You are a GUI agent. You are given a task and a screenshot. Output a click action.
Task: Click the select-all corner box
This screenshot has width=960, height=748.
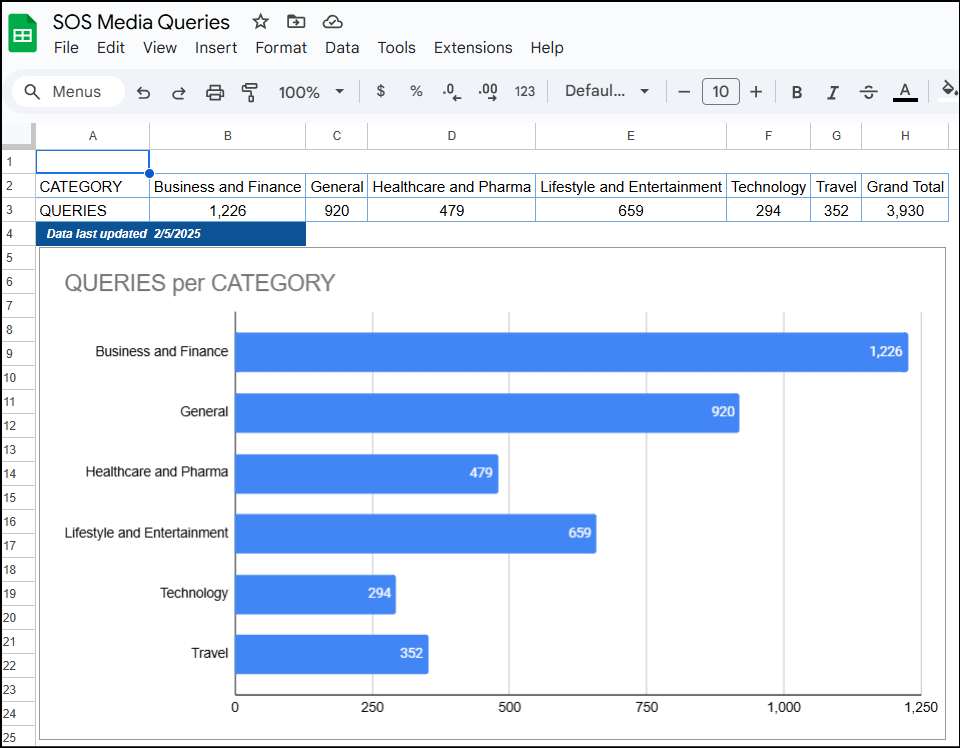coord(18,136)
